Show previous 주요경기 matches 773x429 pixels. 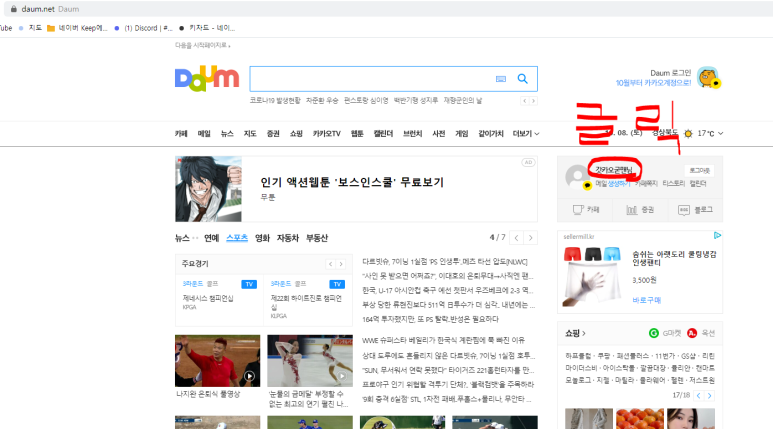tap(330, 264)
